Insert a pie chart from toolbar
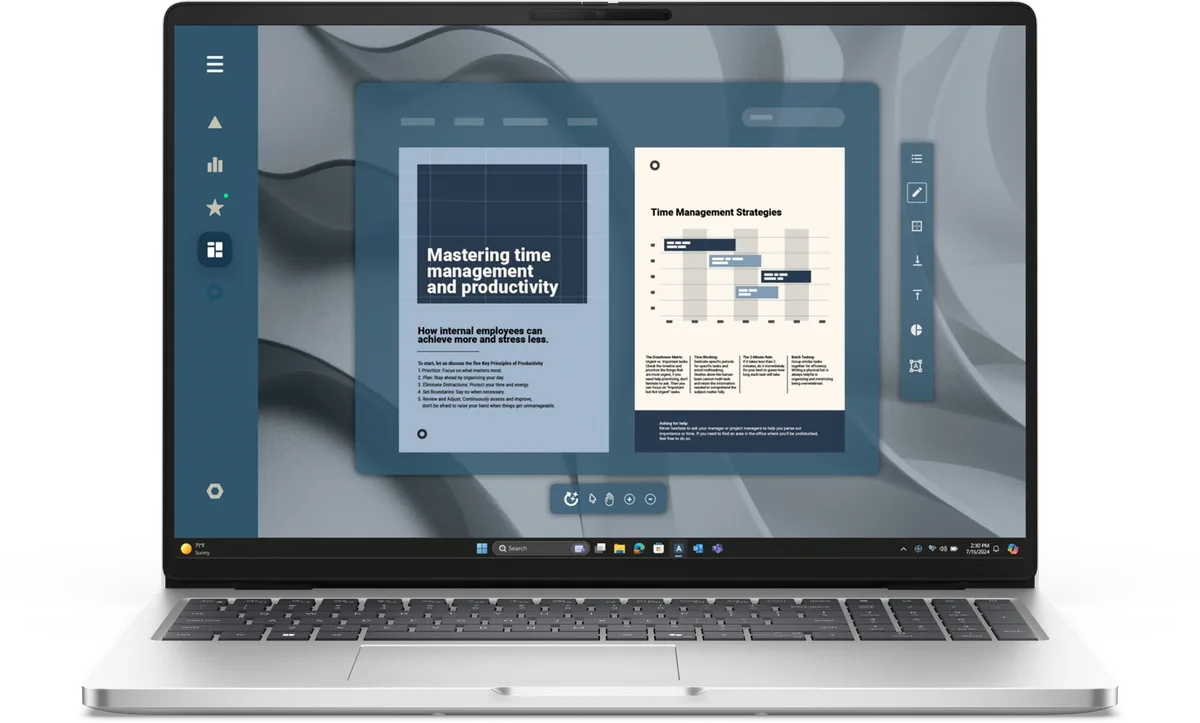This screenshot has height=723, width=1200. pos(917,330)
